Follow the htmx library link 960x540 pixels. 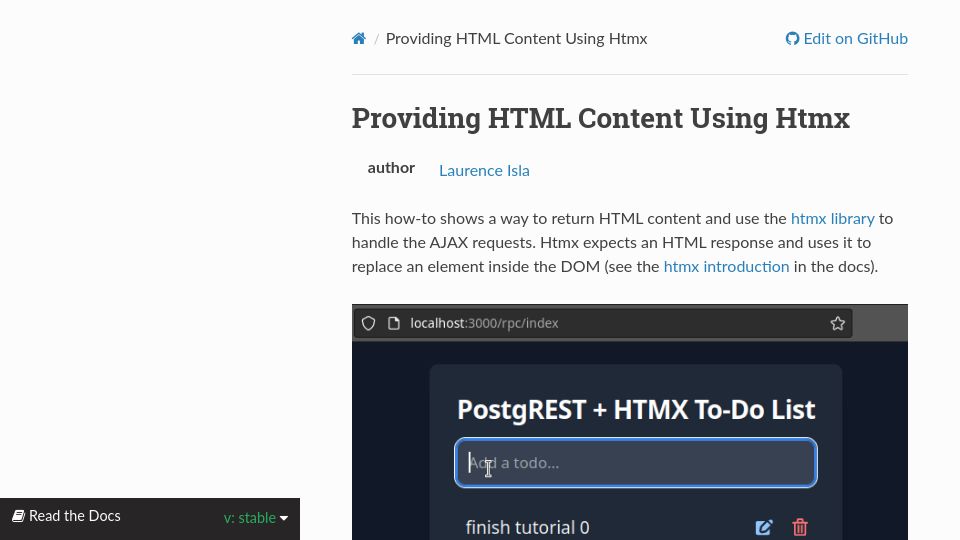(x=833, y=219)
